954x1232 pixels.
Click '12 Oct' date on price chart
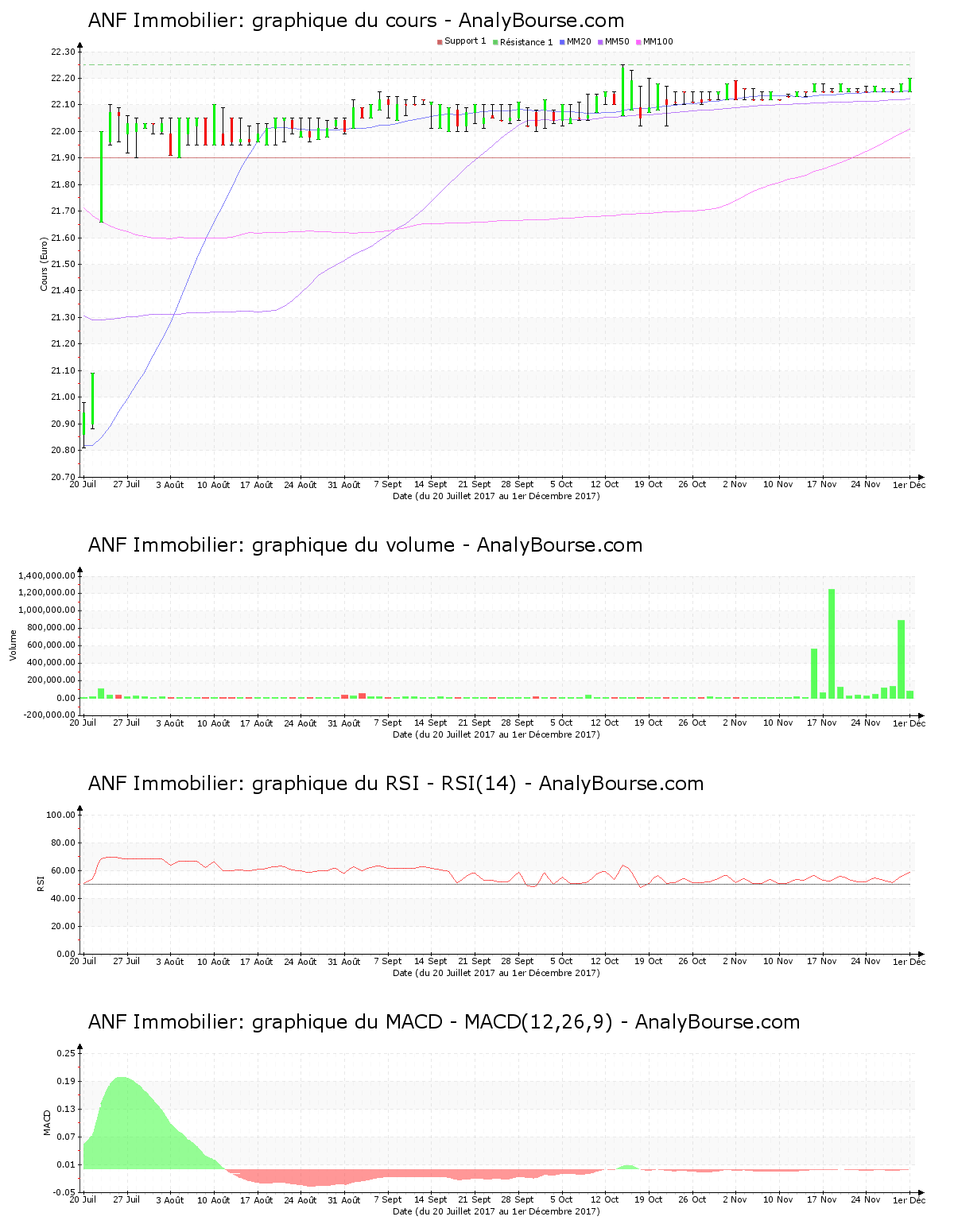(x=605, y=484)
